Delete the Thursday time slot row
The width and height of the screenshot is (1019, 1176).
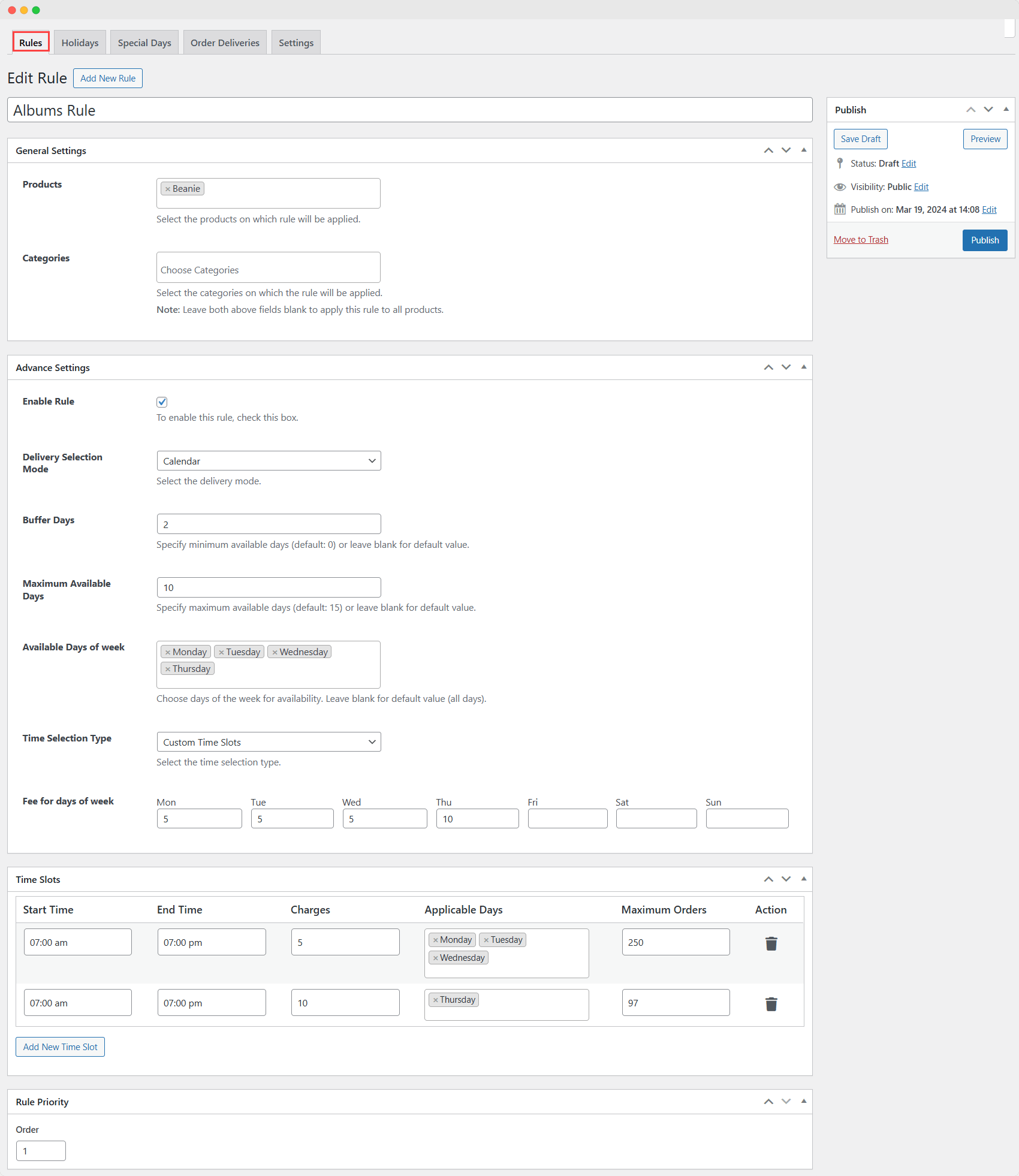(x=771, y=1004)
